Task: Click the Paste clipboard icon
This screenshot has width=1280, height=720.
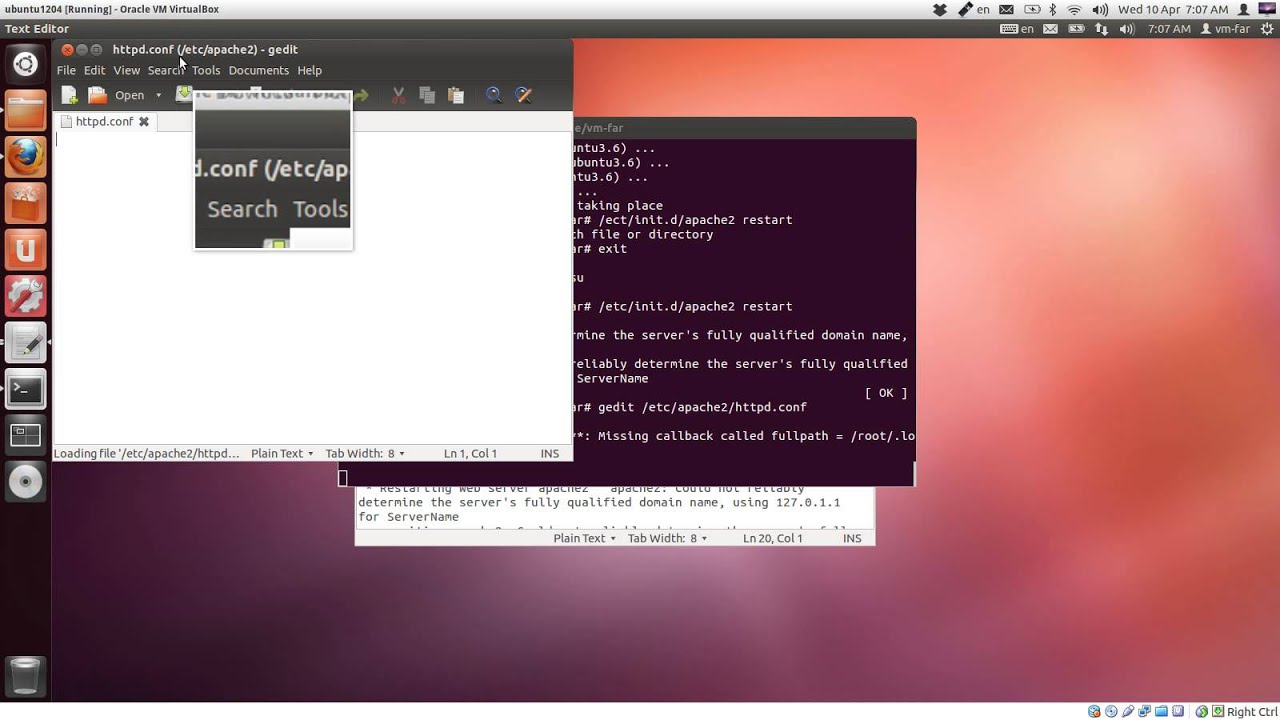Action: [x=456, y=95]
